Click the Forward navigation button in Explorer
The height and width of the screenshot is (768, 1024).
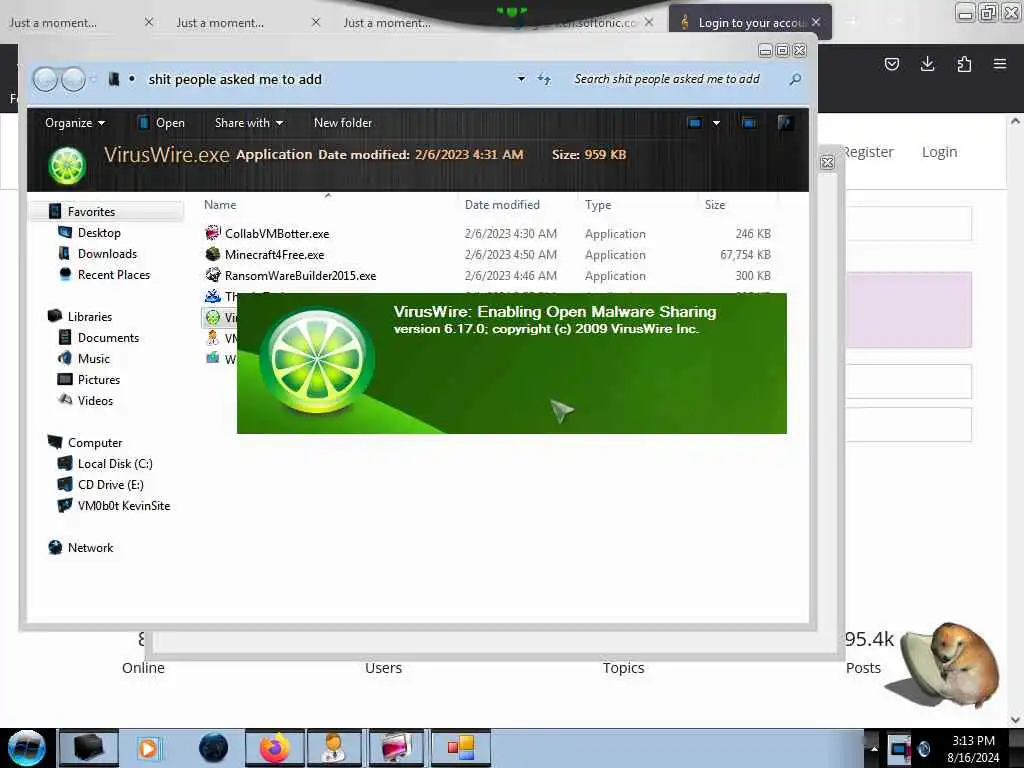tap(73, 80)
